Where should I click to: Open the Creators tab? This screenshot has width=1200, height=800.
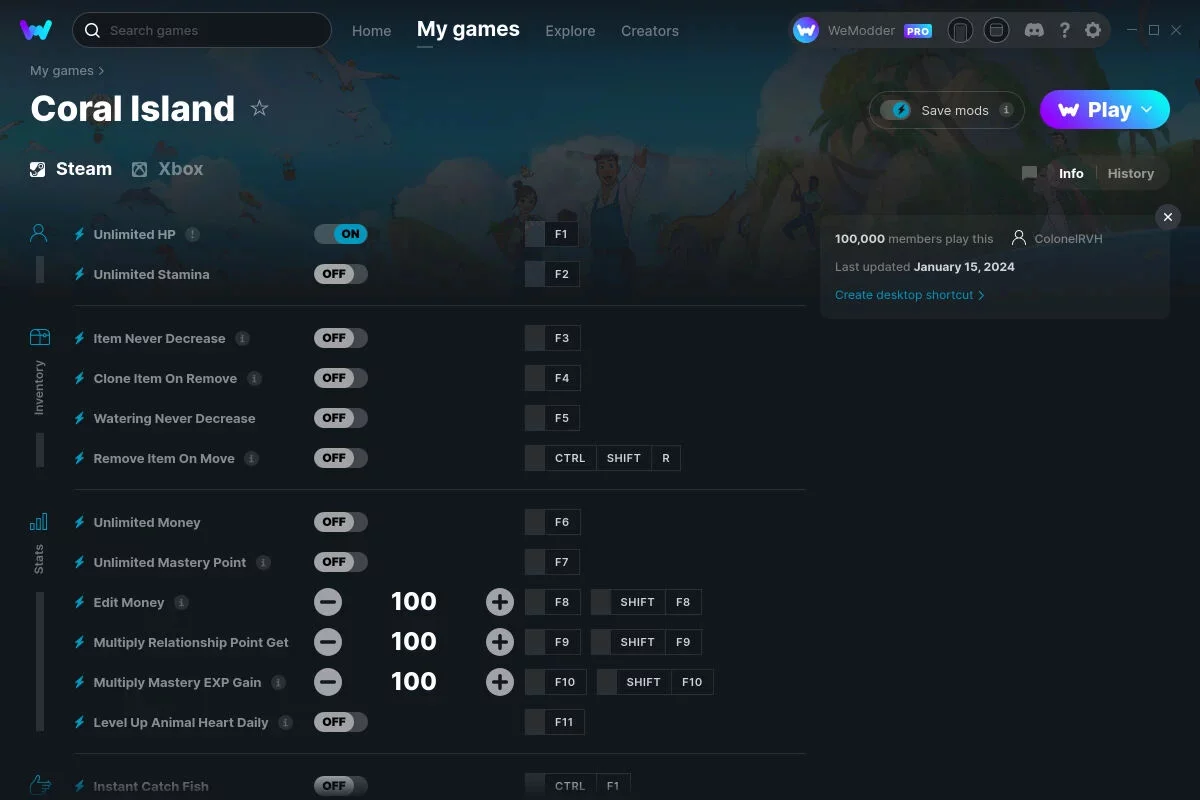650,31
